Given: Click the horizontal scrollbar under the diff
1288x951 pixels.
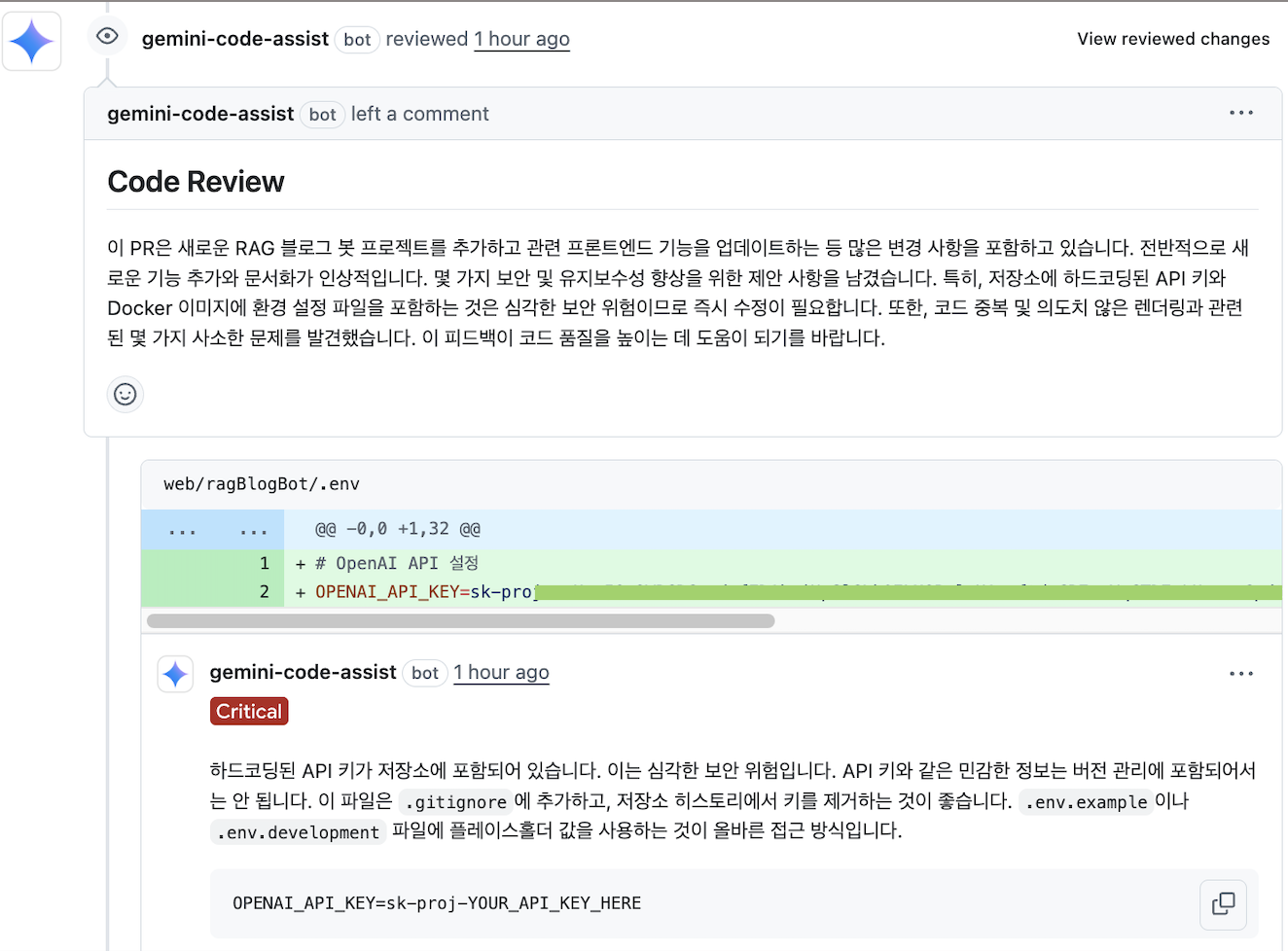Looking at the screenshot, I should [461, 620].
